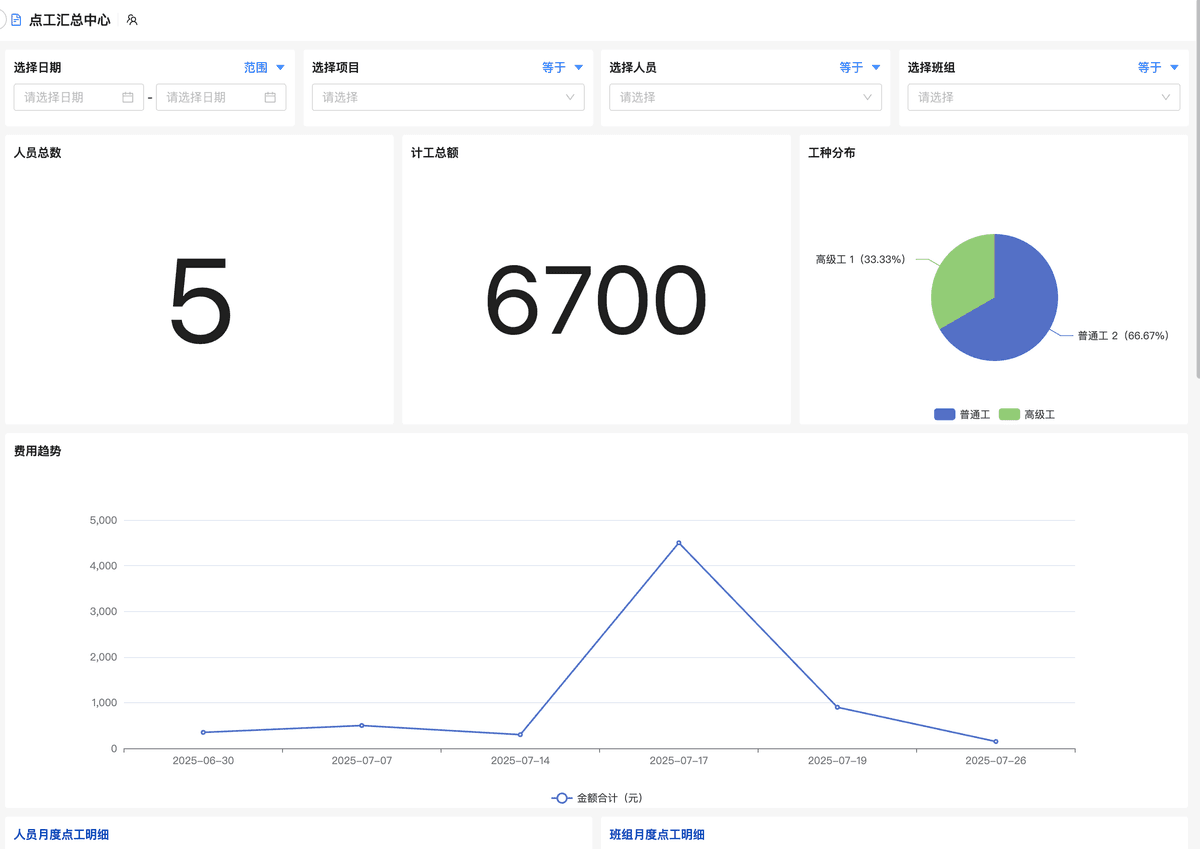
Task: Open the 人员月度点工明细 section title
Action: tap(60, 834)
